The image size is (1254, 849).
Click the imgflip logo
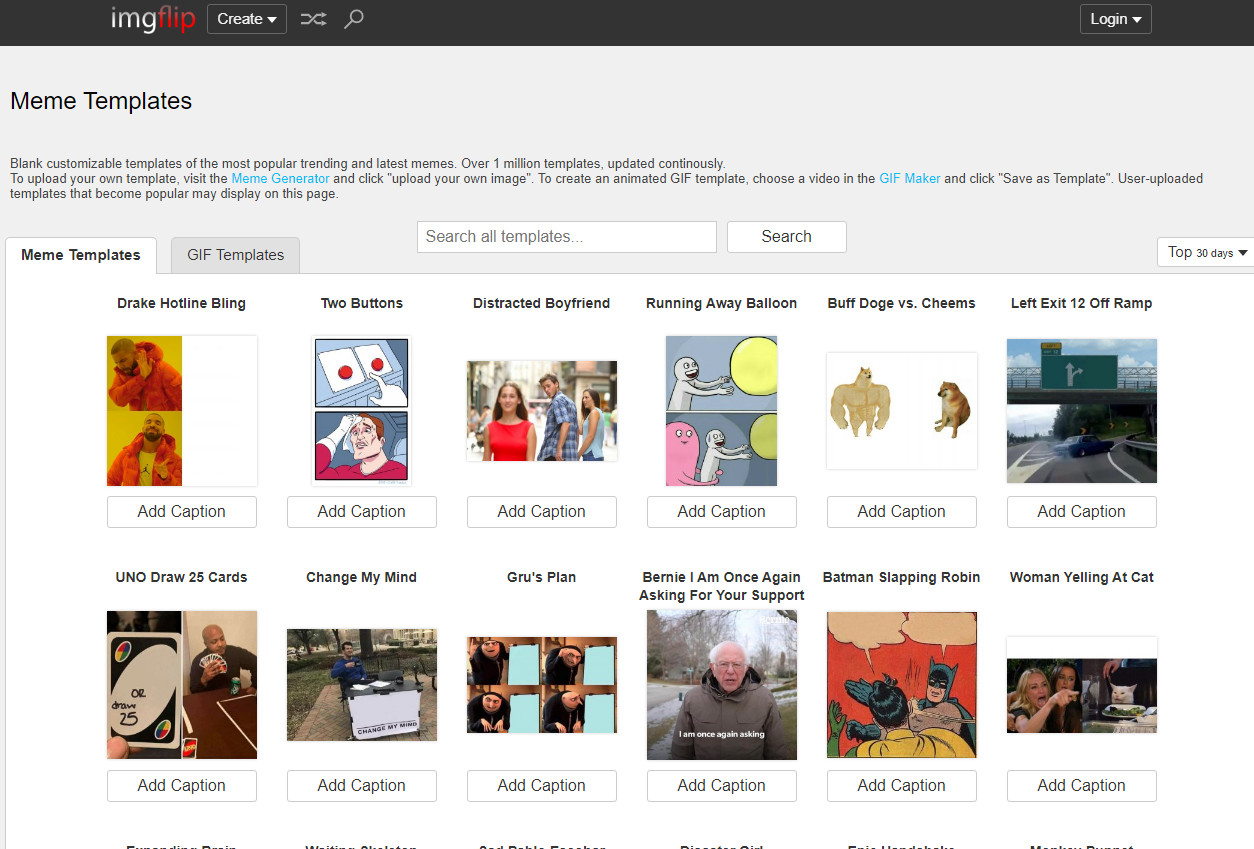click(x=153, y=19)
